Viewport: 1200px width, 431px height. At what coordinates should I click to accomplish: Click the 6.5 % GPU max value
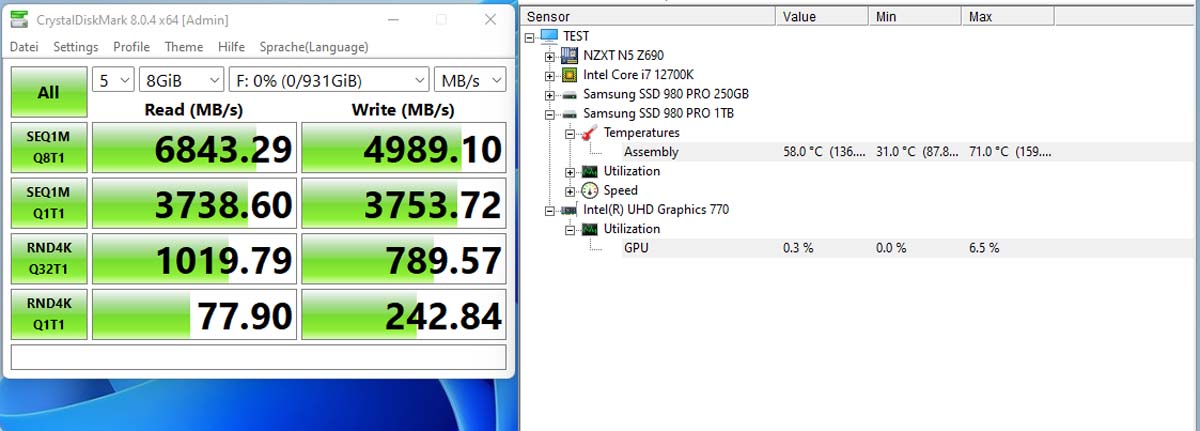(x=984, y=248)
